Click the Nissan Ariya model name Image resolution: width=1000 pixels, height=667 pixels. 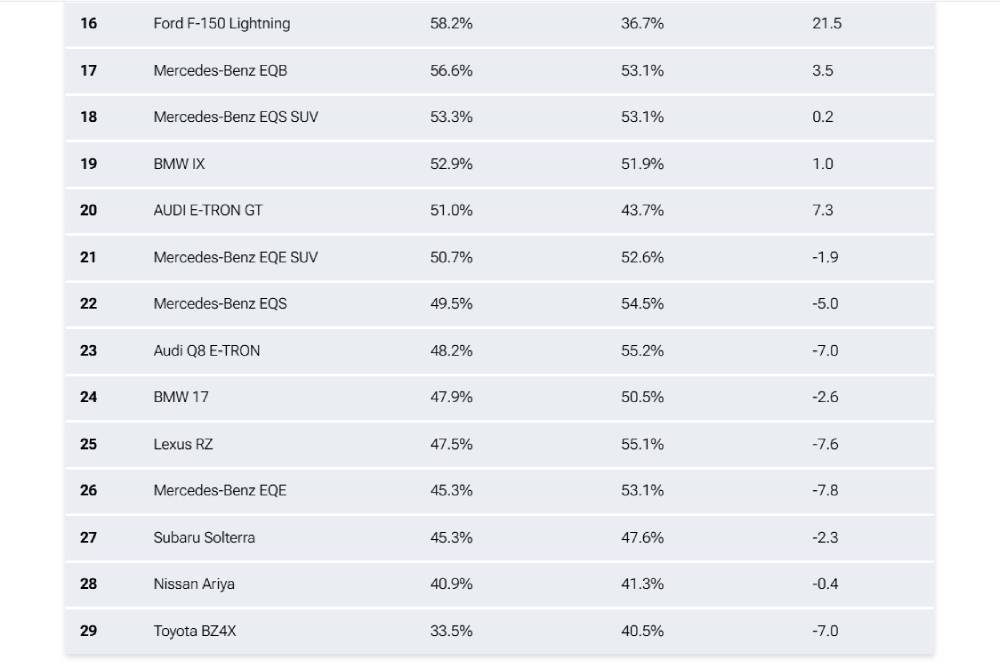194,583
